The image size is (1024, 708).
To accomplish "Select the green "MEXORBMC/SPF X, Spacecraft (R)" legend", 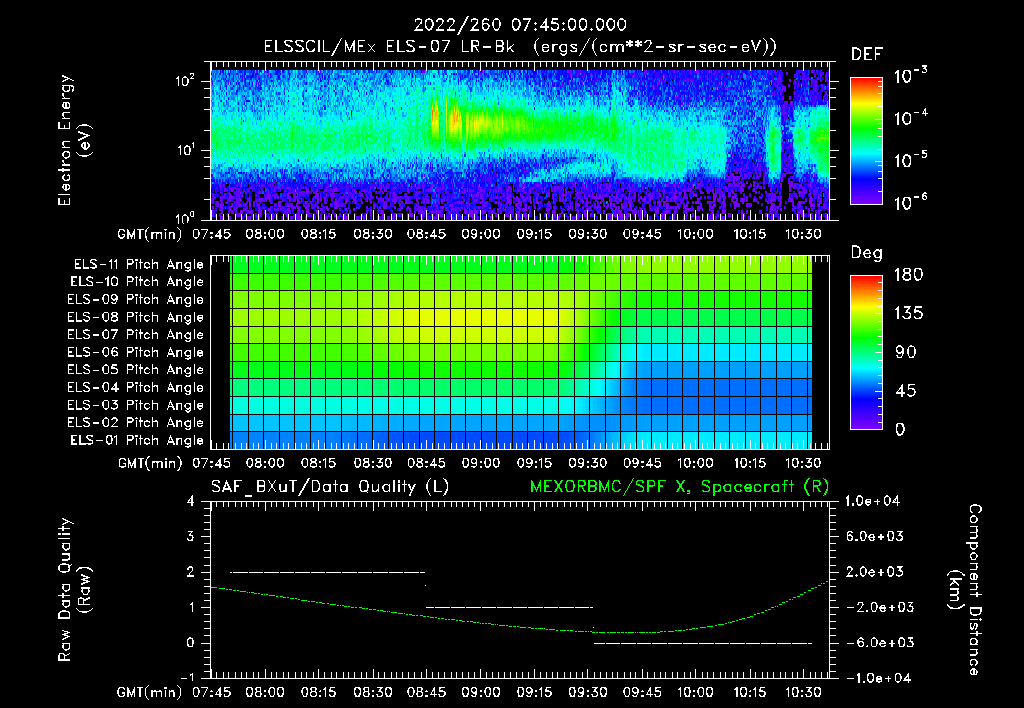I will [679, 487].
